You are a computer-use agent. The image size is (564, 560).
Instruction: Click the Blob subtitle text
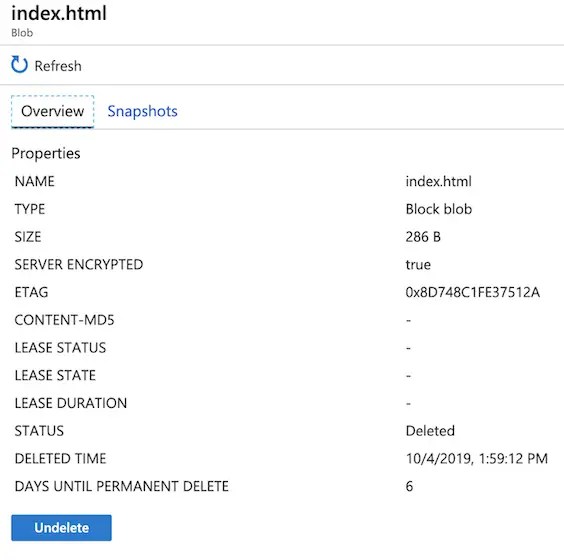point(22,33)
